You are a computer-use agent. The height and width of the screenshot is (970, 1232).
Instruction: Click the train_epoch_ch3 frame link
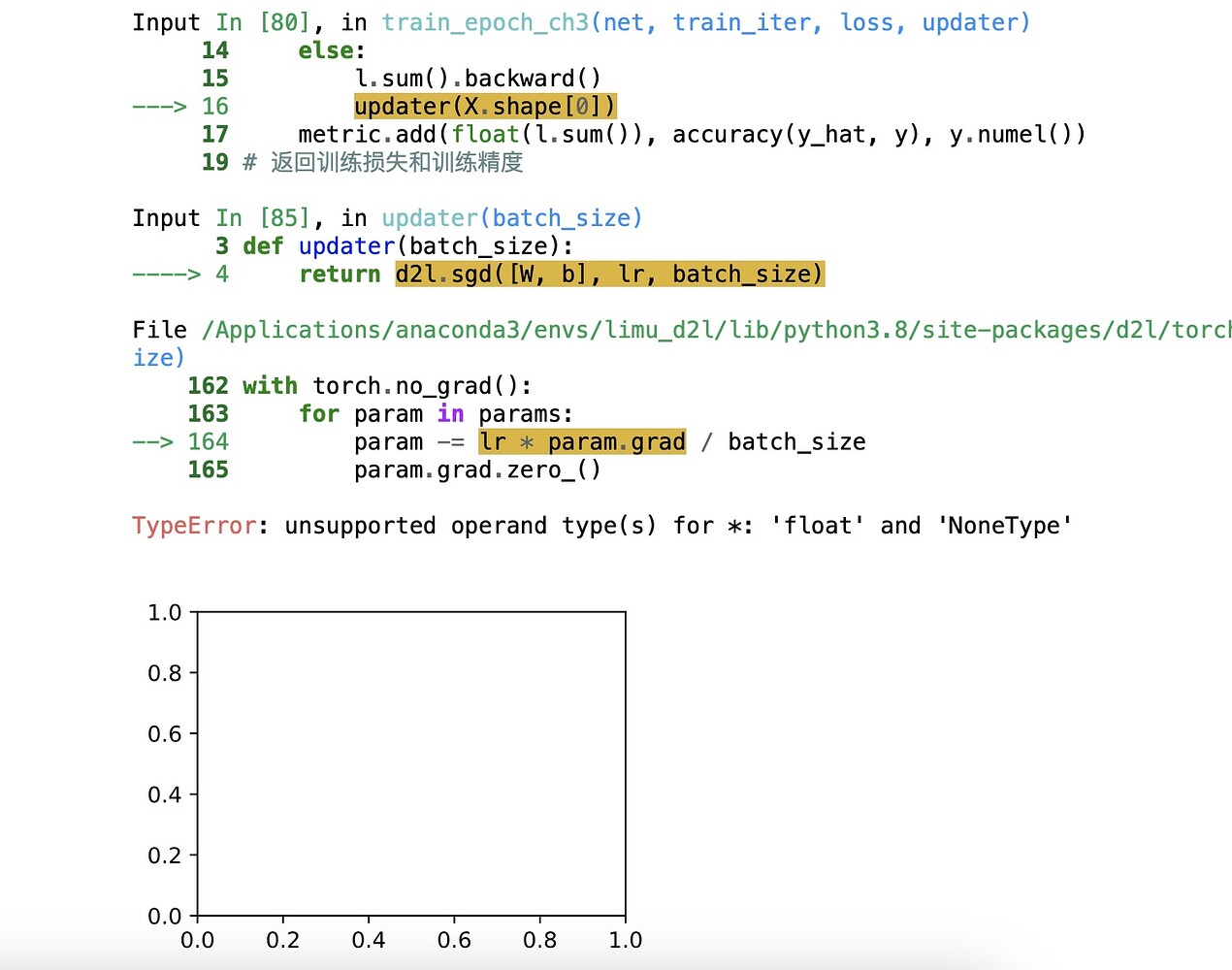(485, 22)
